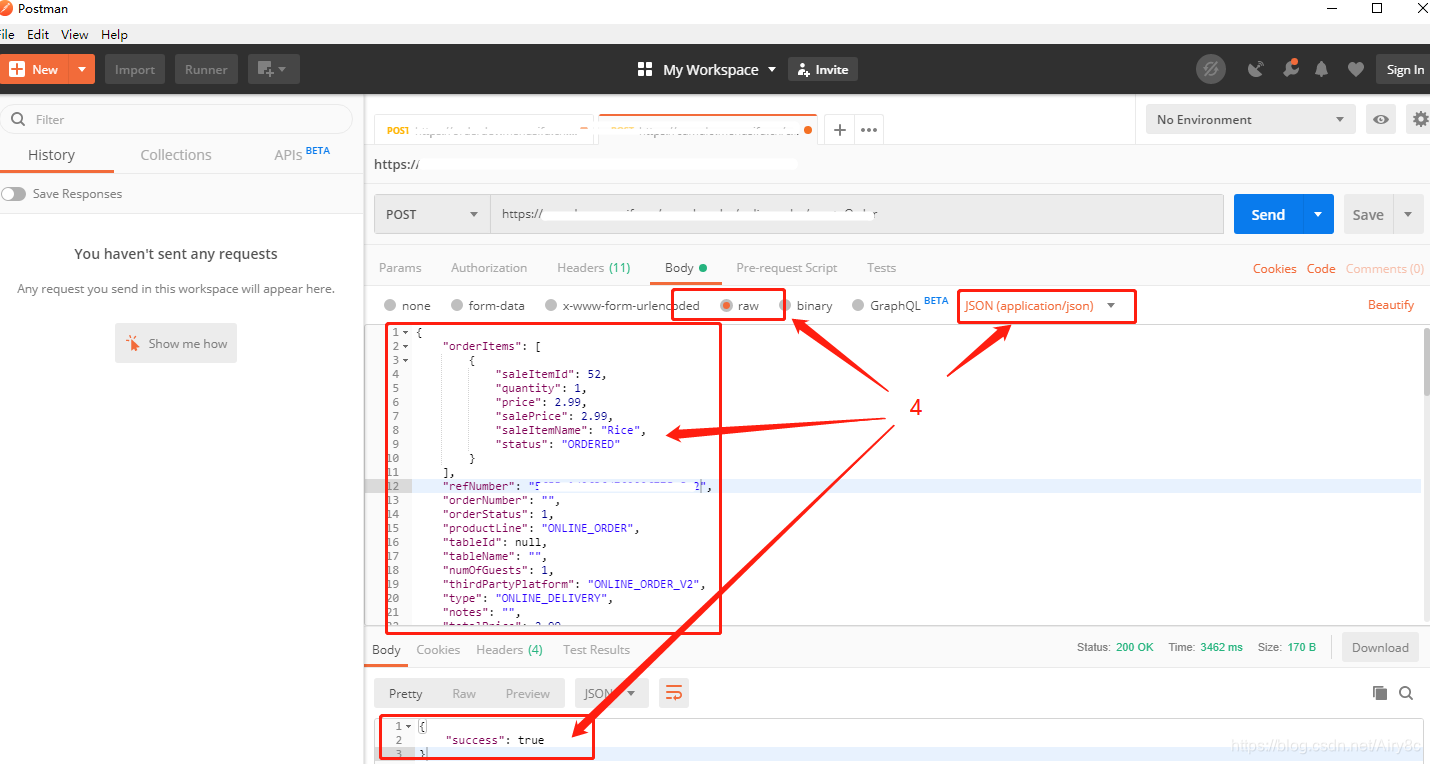The image size is (1430, 764).
Task: Toggle response line wrap icon
Action: coord(674,693)
